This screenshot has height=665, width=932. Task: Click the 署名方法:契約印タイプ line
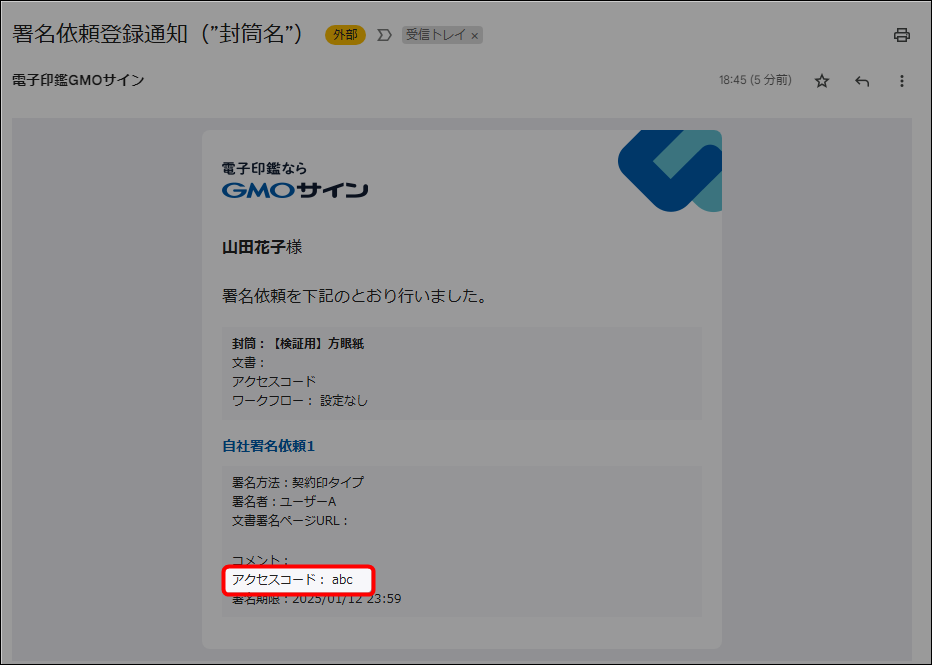(x=298, y=482)
